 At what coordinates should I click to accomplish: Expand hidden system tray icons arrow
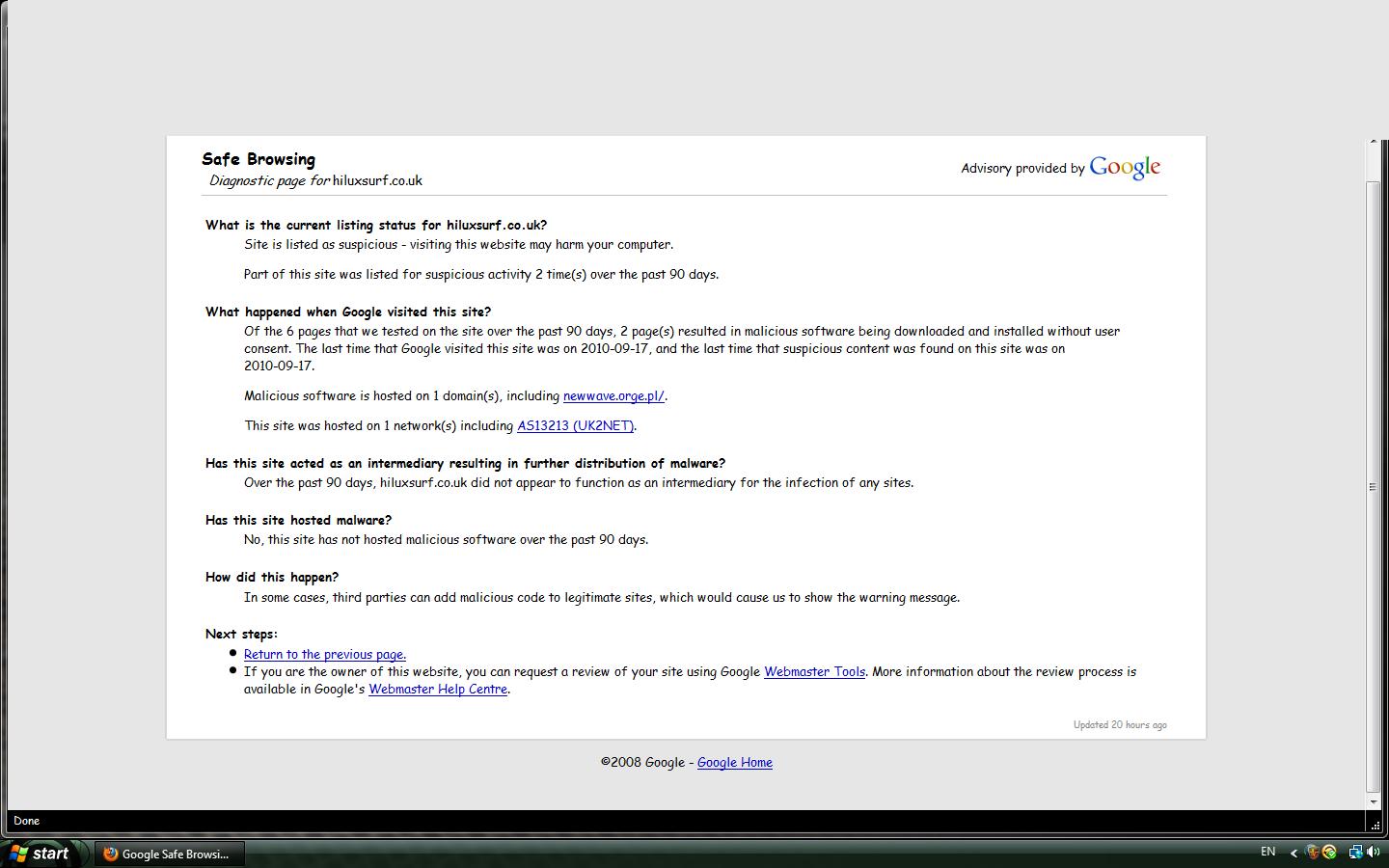(x=1294, y=853)
